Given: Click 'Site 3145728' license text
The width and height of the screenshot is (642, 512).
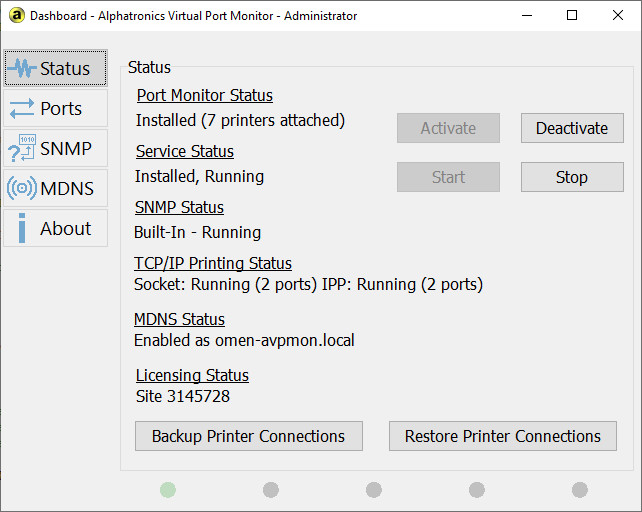Looking at the screenshot, I should (x=183, y=396).
